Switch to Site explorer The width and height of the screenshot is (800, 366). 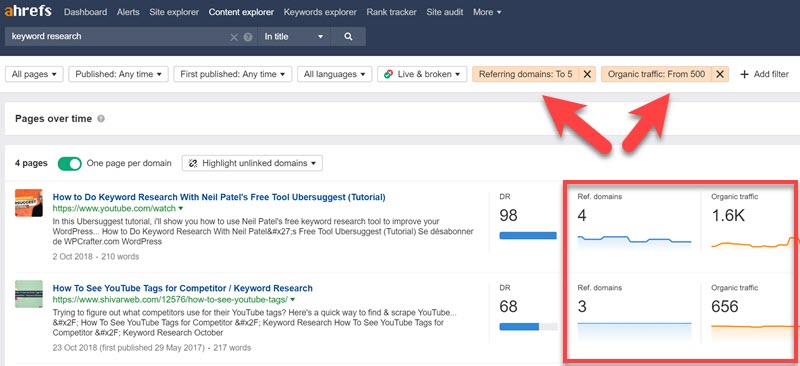coord(174,12)
